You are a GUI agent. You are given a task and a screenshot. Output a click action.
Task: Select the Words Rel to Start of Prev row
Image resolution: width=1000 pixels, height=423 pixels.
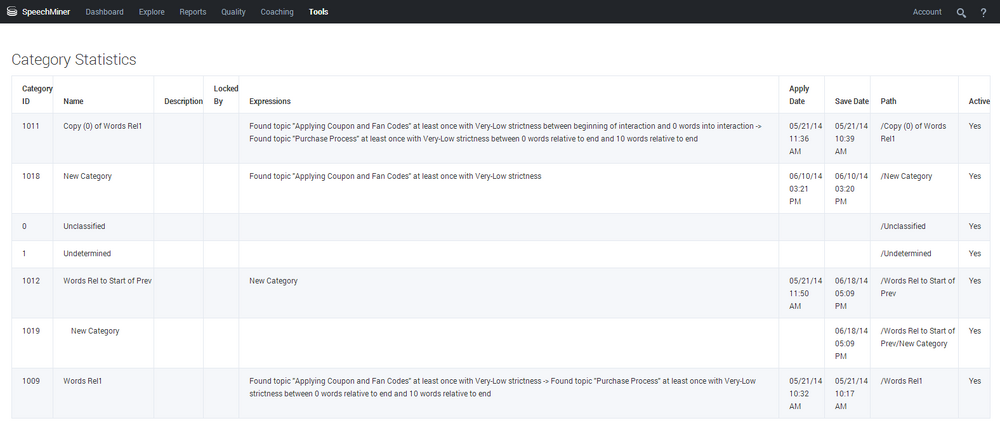[107, 281]
